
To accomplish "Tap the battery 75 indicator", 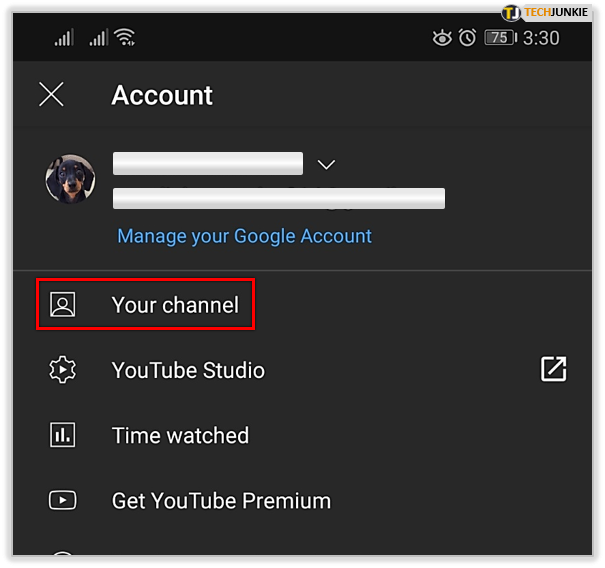I will 500,38.
